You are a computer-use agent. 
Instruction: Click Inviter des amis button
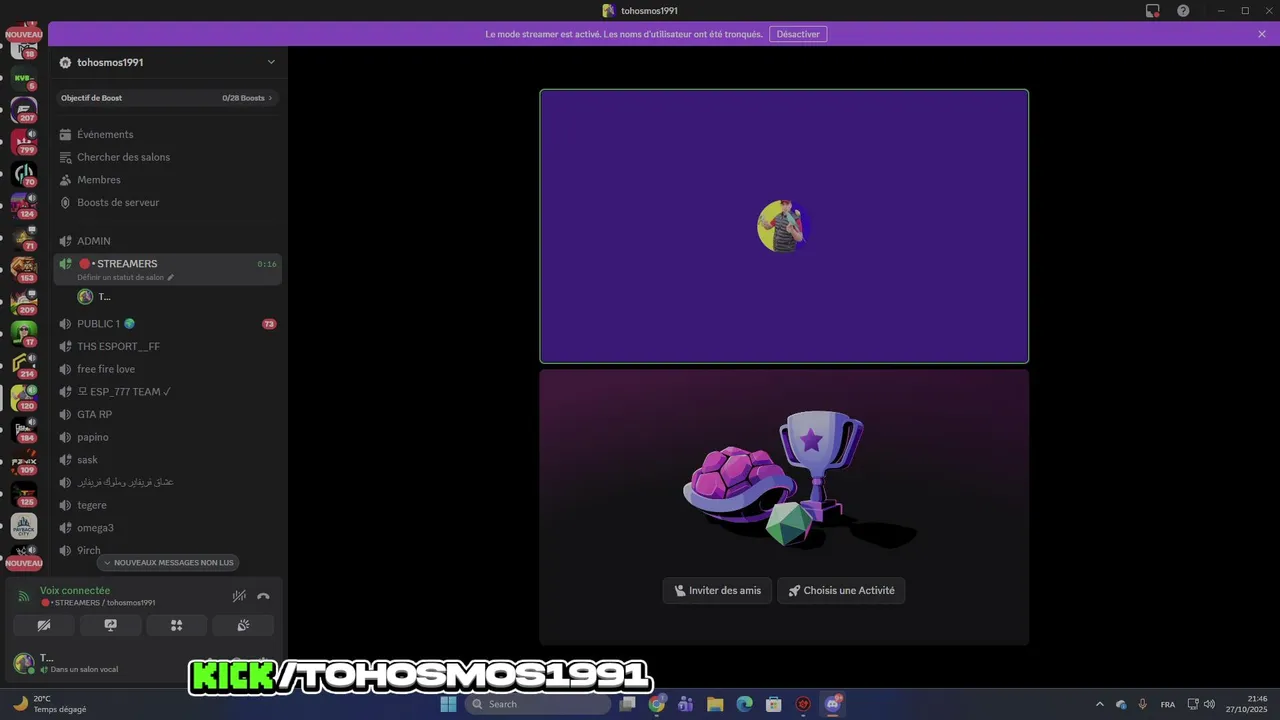(717, 591)
